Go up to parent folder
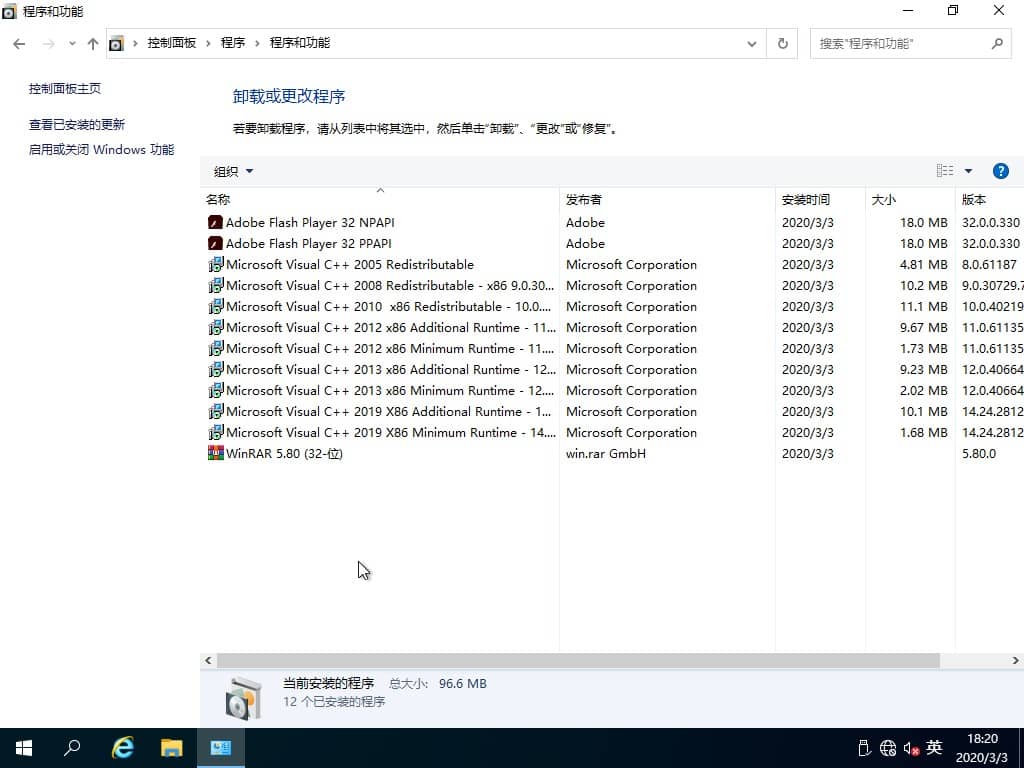The width and height of the screenshot is (1024, 768). pos(92,43)
